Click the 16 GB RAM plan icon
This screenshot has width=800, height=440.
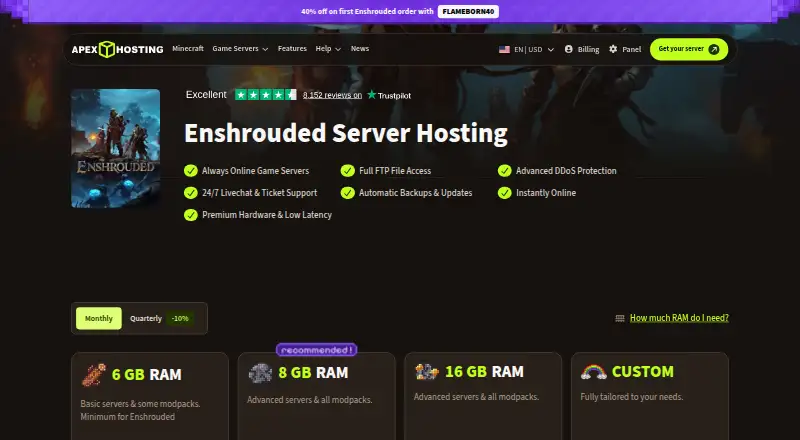427,372
